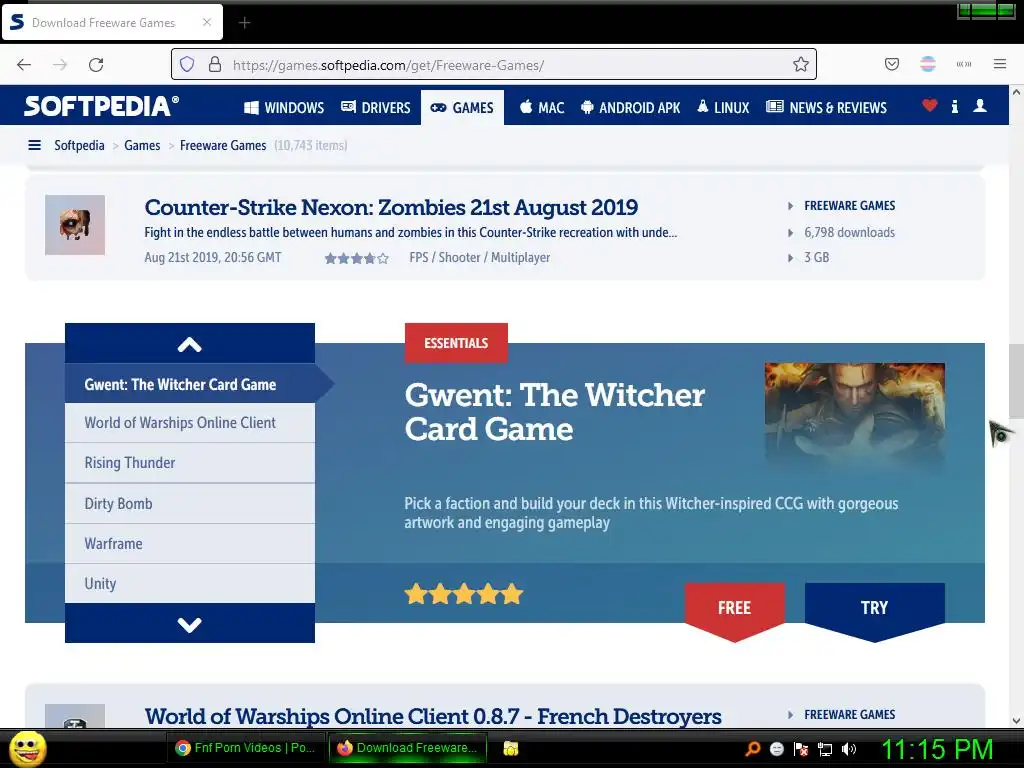Open the Firefox hamburger menu
The width and height of the screenshot is (1024, 768).
(x=999, y=64)
